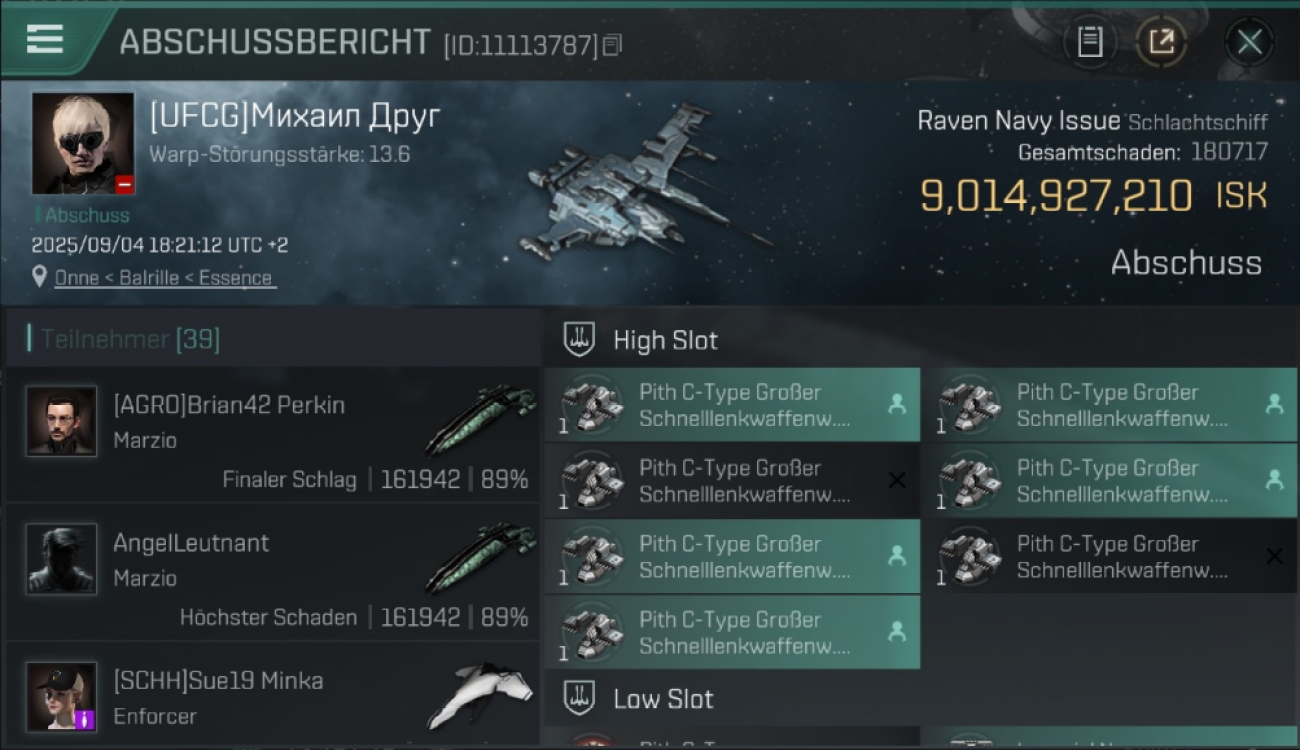Share the kill report via export icon
The image size is (1300, 750).
pos(1161,42)
